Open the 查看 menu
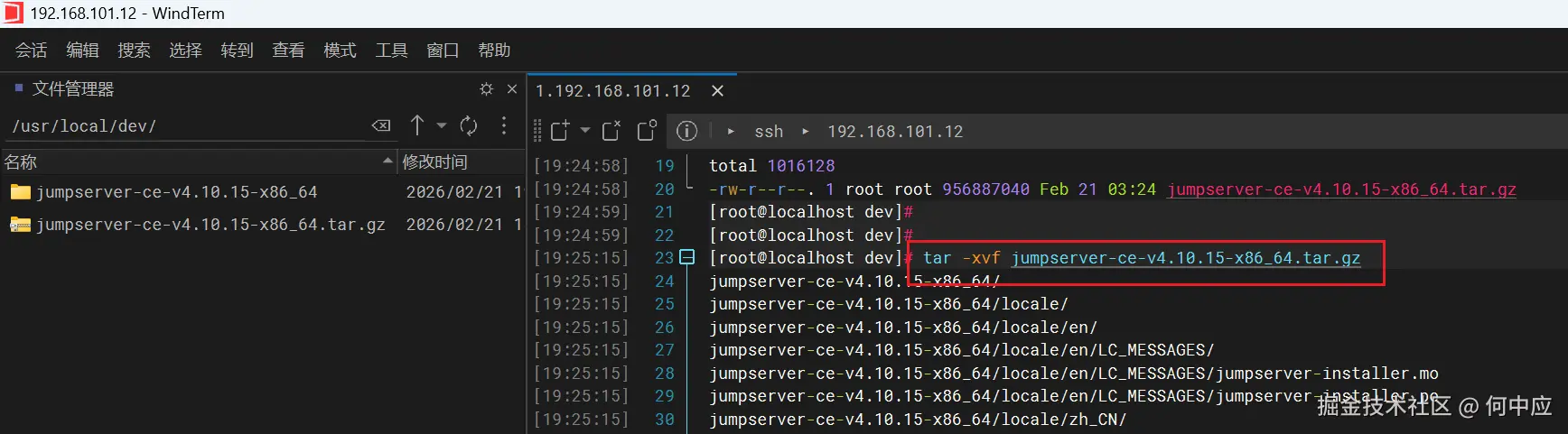This screenshot has height=434, width=1568. [289, 51]
